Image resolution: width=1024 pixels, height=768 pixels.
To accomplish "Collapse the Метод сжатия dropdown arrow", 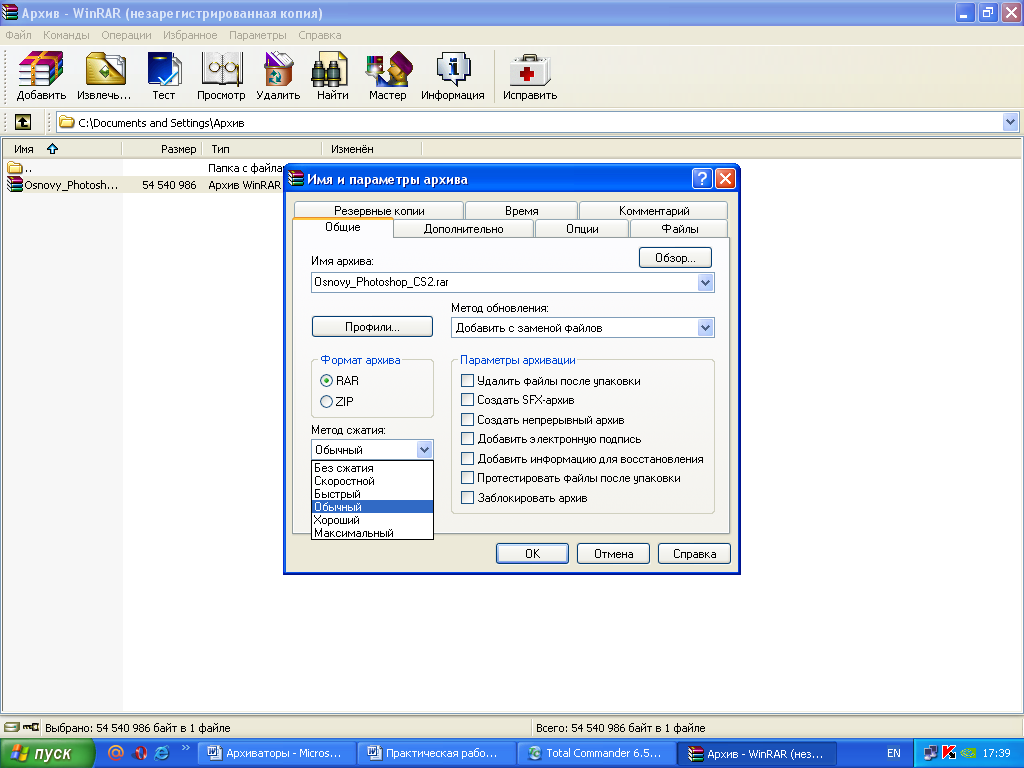I will (x=424, y=449).
